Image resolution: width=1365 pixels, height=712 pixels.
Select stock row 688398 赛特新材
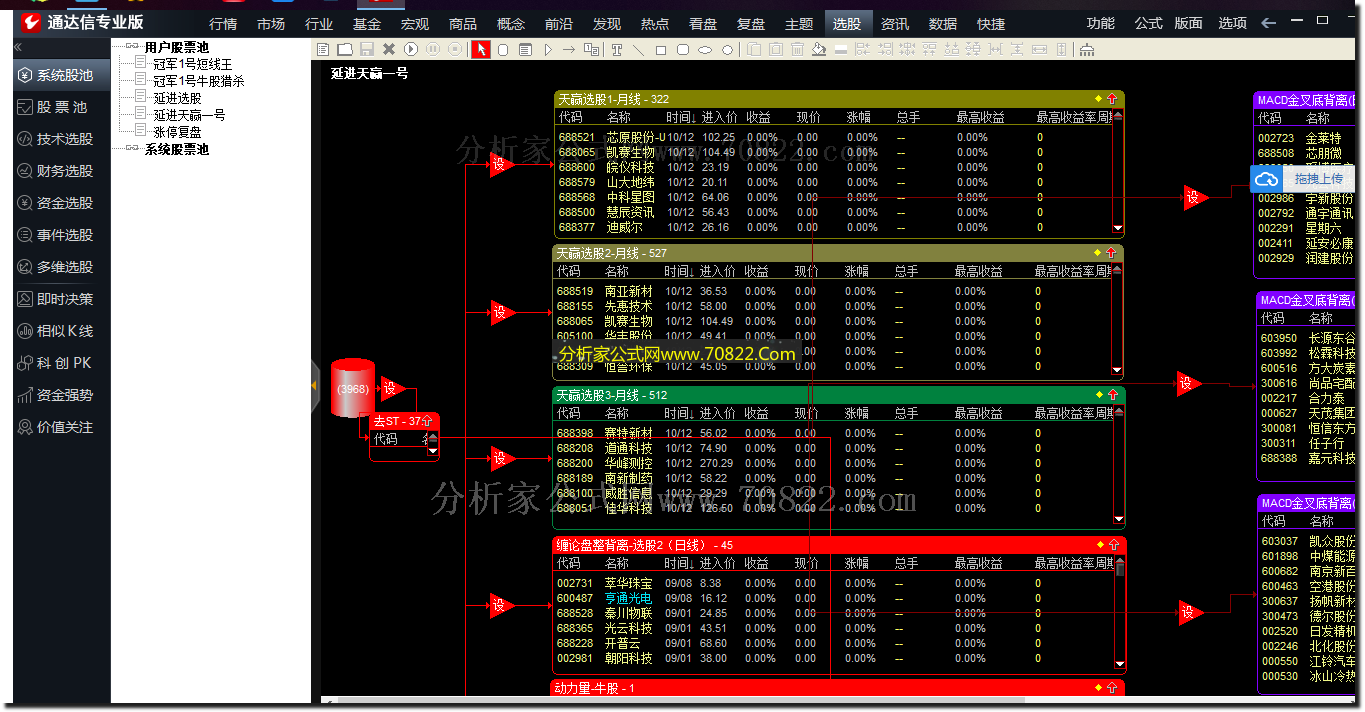click(x=835, y=433)
